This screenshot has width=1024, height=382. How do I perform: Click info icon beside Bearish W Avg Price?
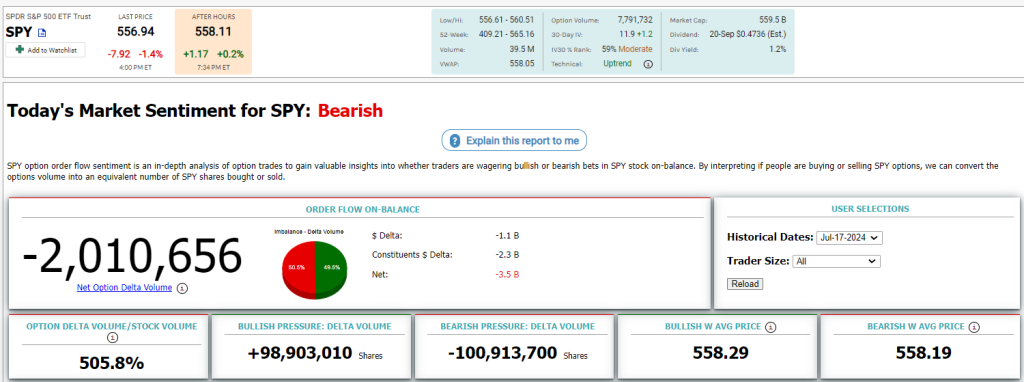click(x=974, y=326)
